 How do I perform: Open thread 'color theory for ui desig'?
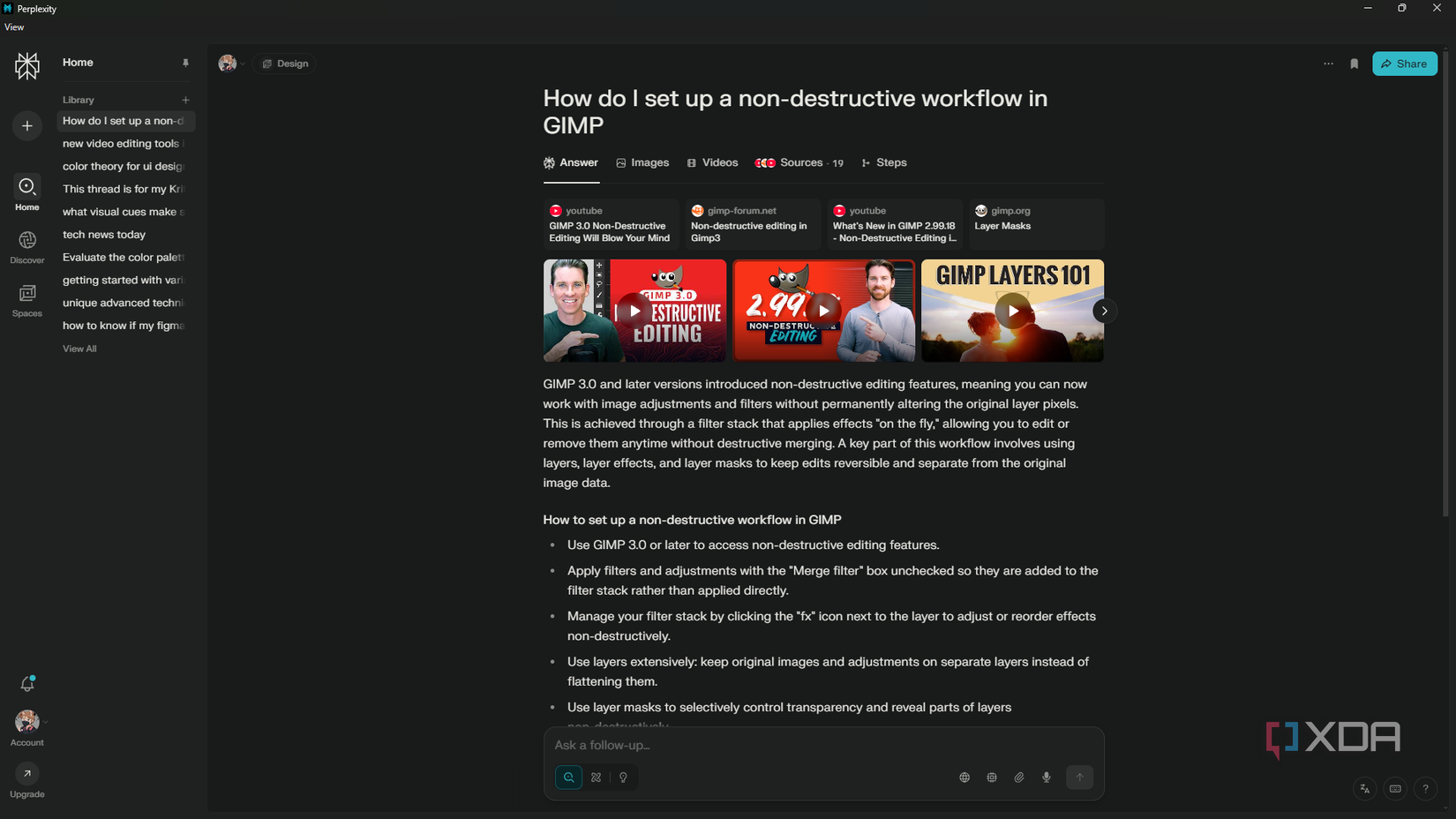point(124,166)
